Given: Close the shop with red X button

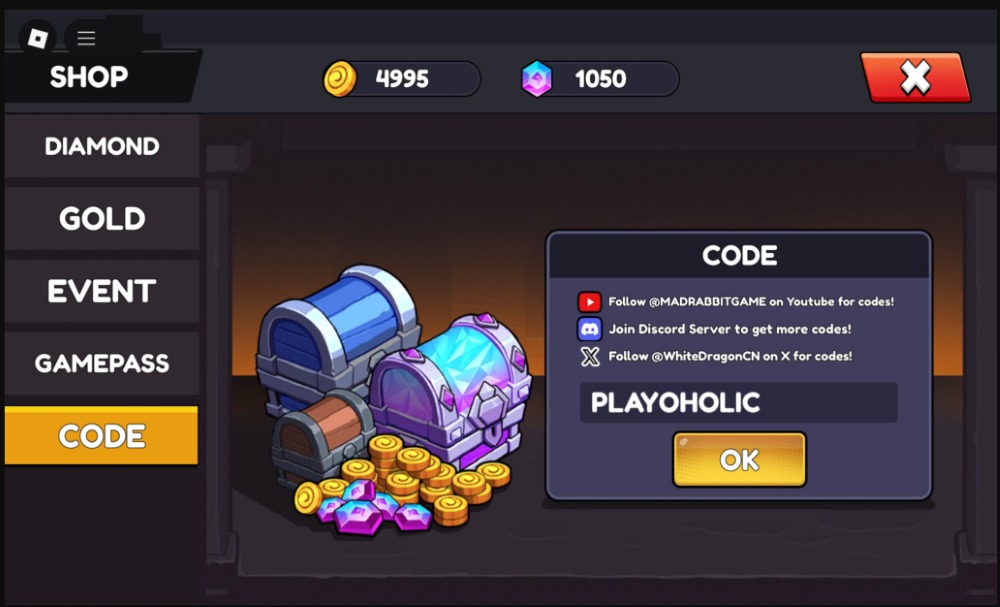Looking at the screenshot, I should 916,78.
